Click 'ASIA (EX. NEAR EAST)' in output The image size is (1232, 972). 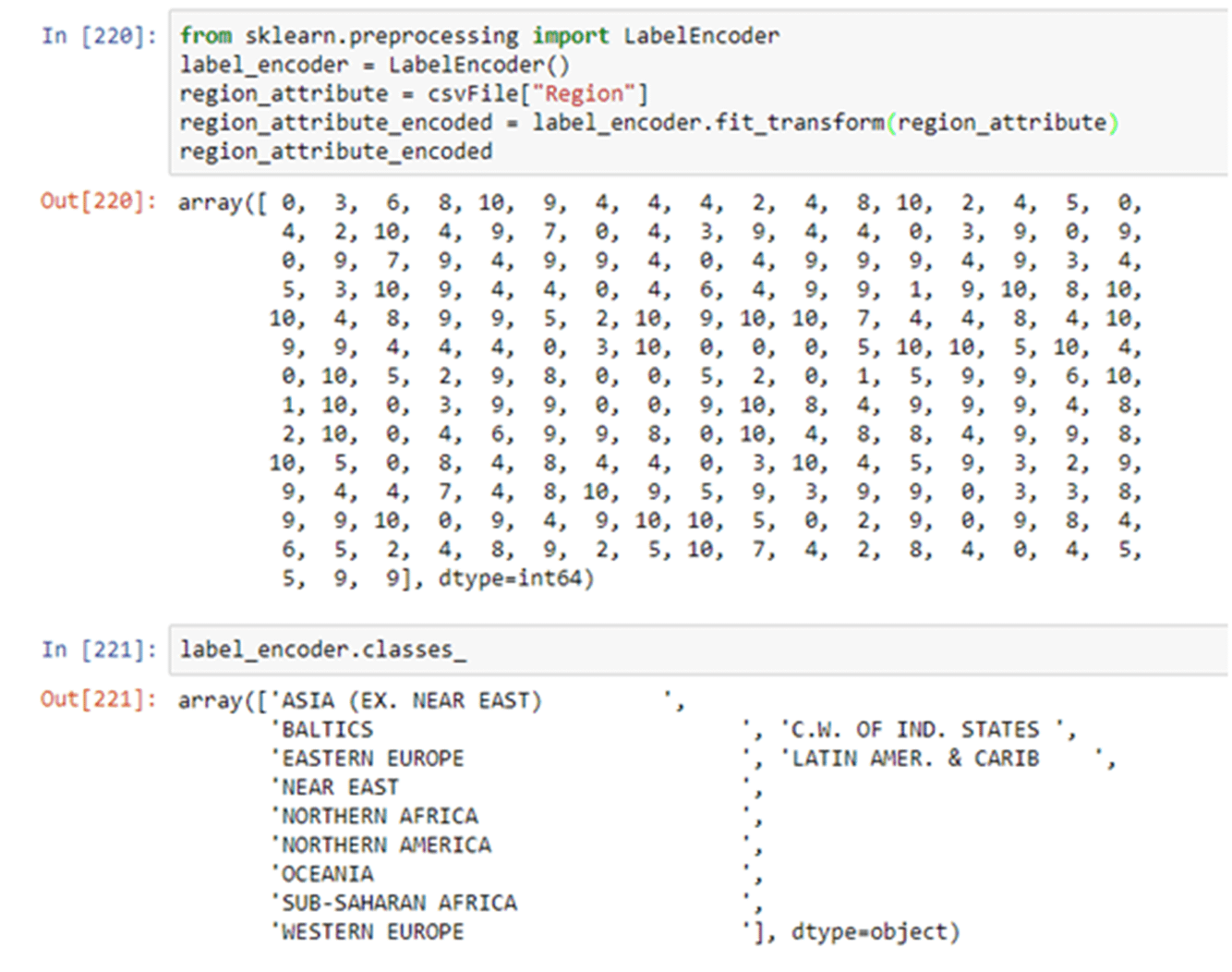411,700
